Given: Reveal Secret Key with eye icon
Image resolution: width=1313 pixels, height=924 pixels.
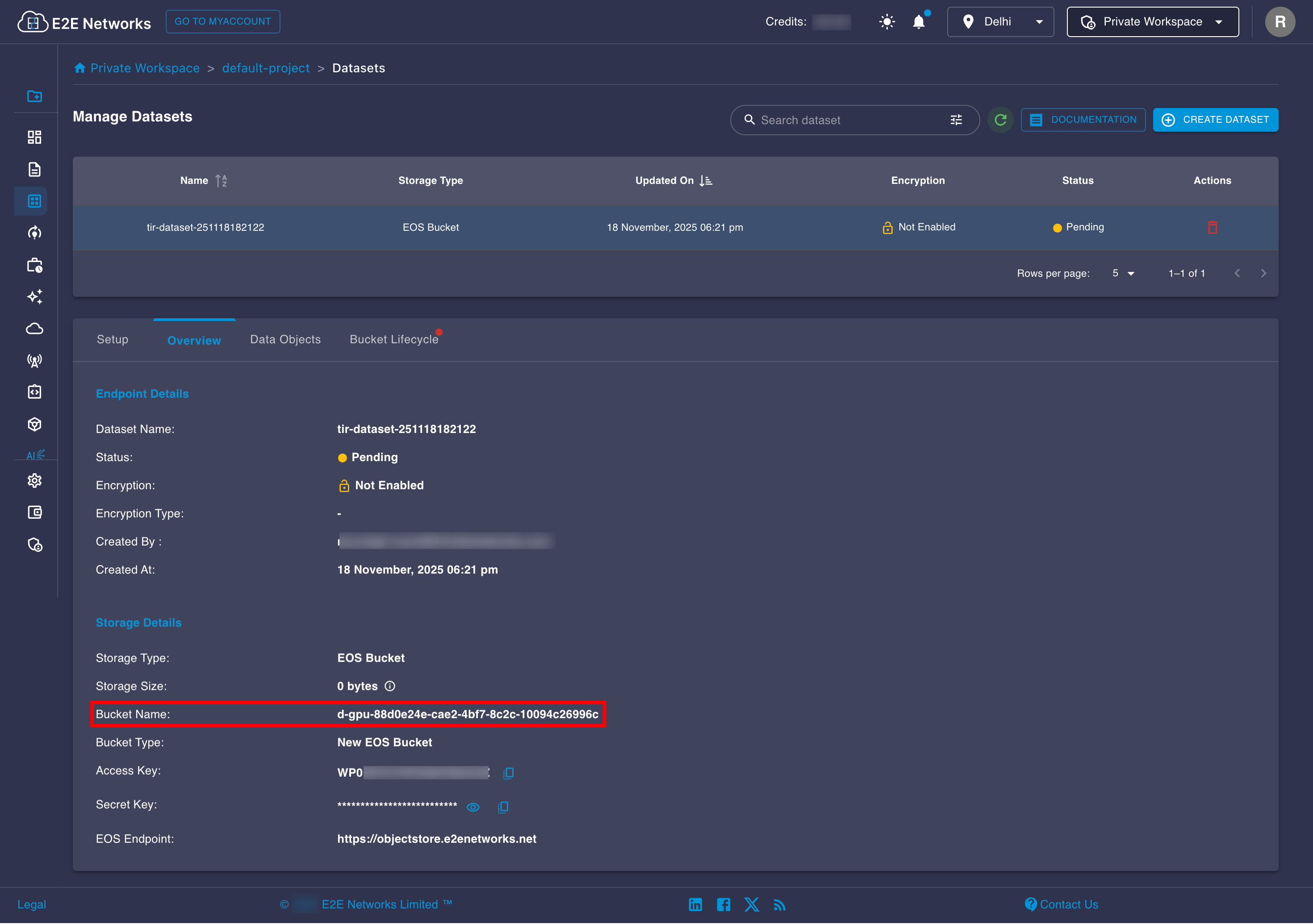Looking at the screenshot, I should tap(473, 807).
